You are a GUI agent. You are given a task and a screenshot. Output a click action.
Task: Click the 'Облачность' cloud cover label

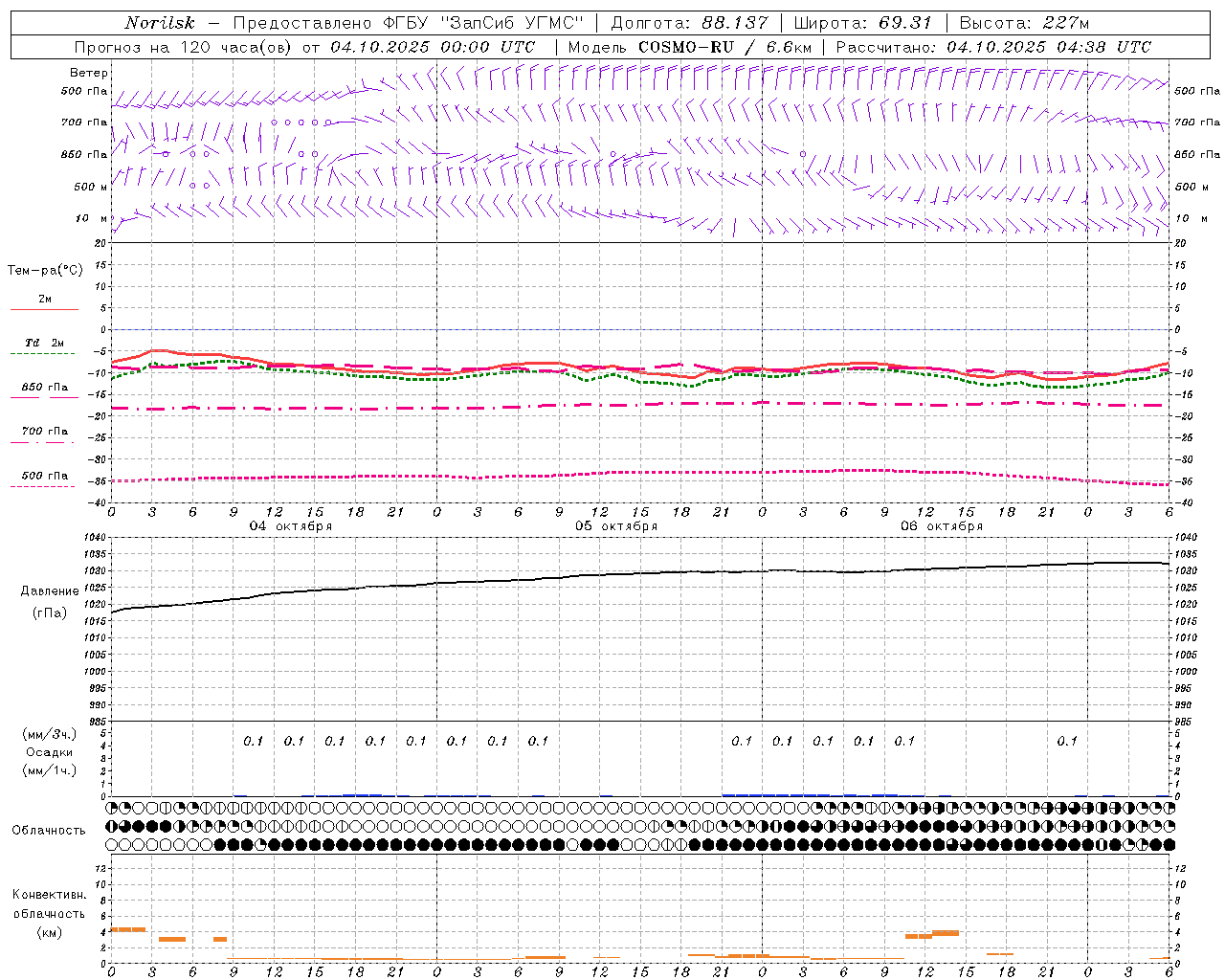point(49,830)
